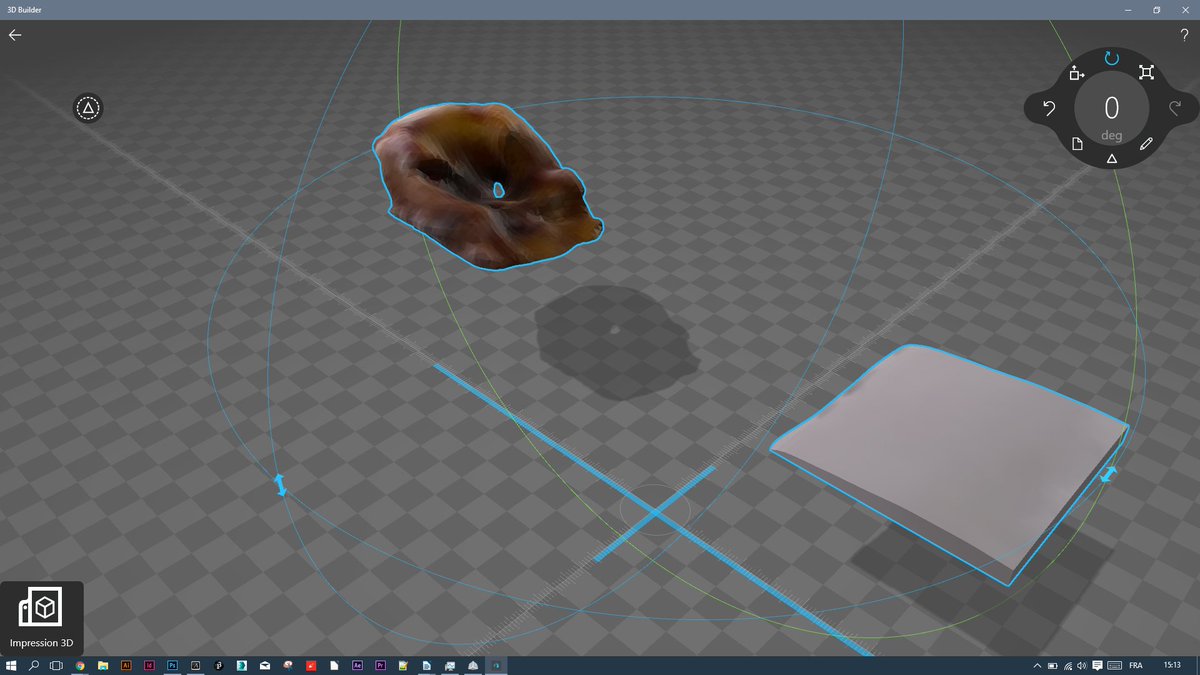Open the touch keyboard icon
1200x675 pixels.
[1114, 665]
